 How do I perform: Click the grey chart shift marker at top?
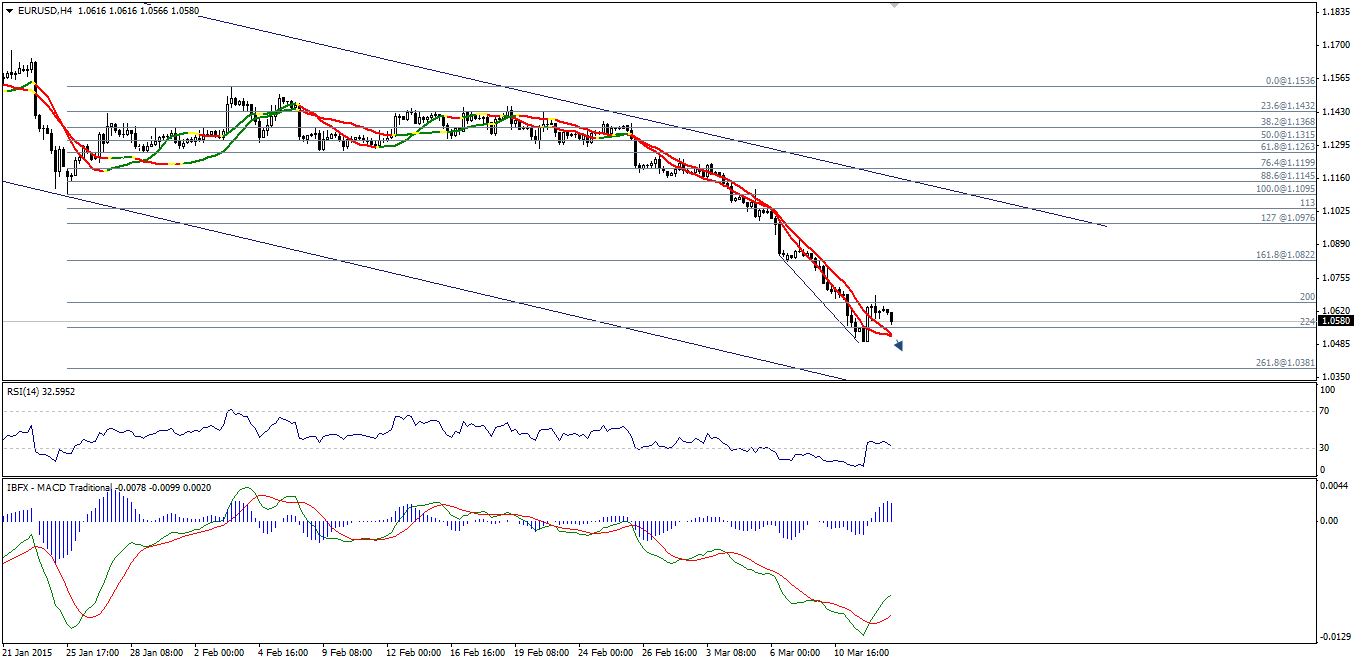pyautogui.click(x=894, y=5)
